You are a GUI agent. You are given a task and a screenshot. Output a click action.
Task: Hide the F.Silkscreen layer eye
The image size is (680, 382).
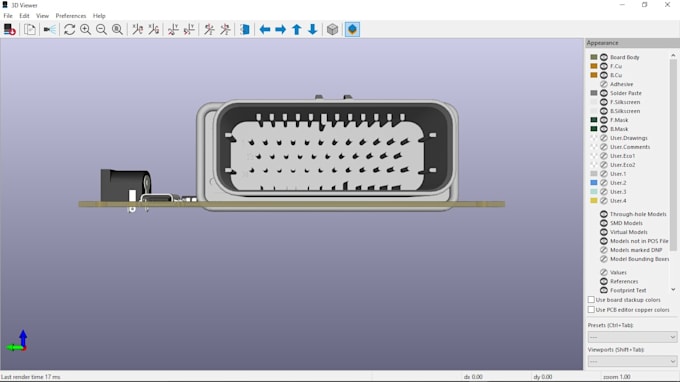(x=604, y=102)
